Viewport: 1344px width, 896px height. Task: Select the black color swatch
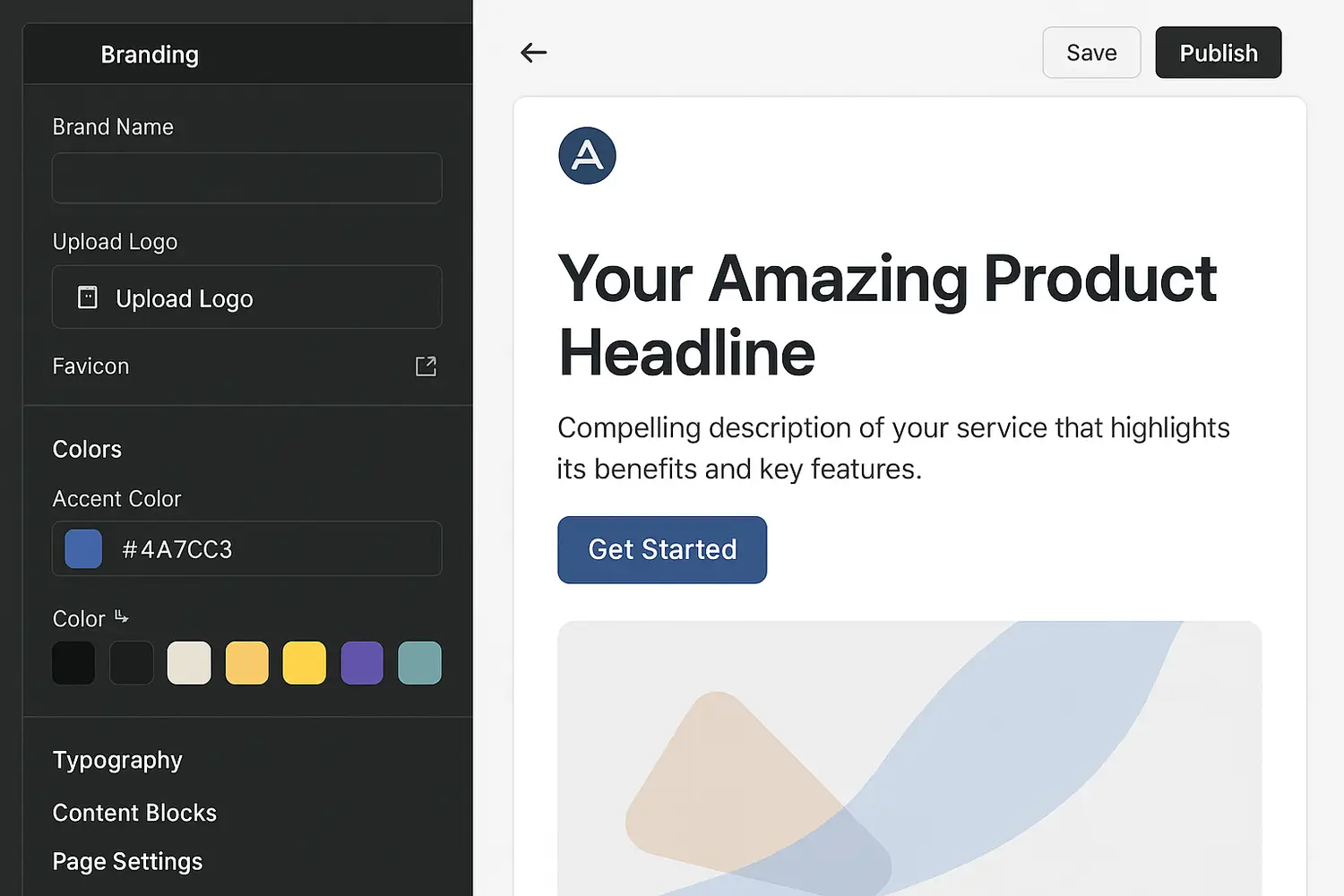click(73, 663)
